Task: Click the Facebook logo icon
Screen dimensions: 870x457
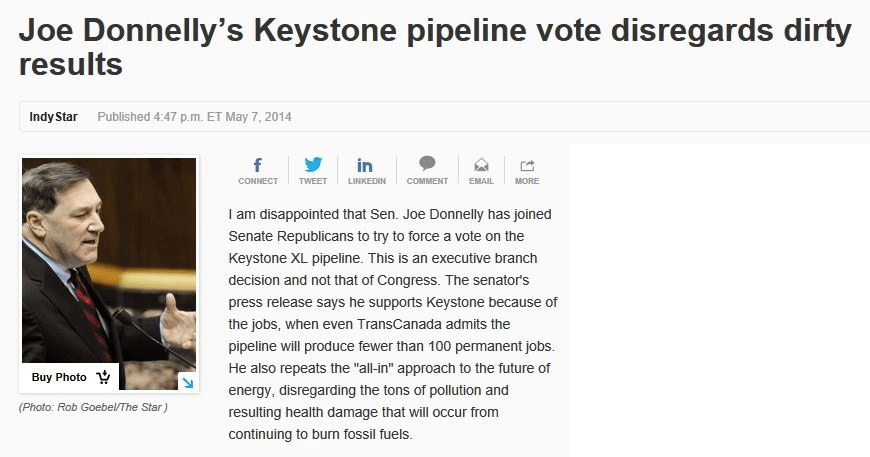Action: (258, 165)
